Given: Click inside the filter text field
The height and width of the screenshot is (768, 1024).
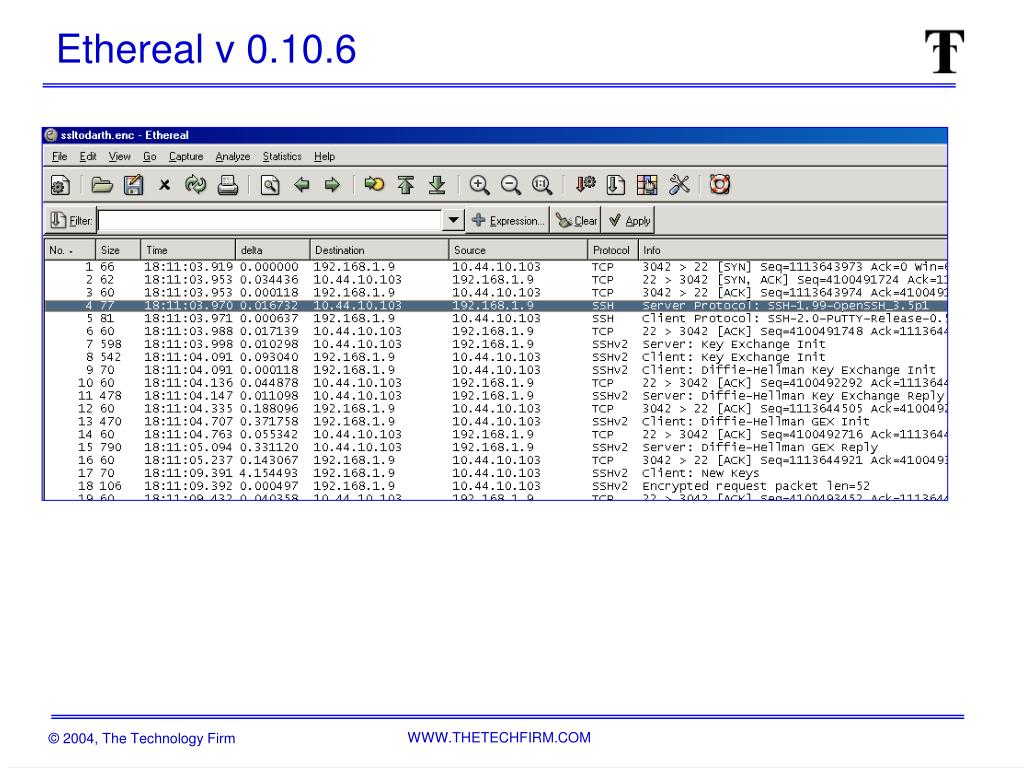Looking at the screenshot, I should tap(270, 221).
